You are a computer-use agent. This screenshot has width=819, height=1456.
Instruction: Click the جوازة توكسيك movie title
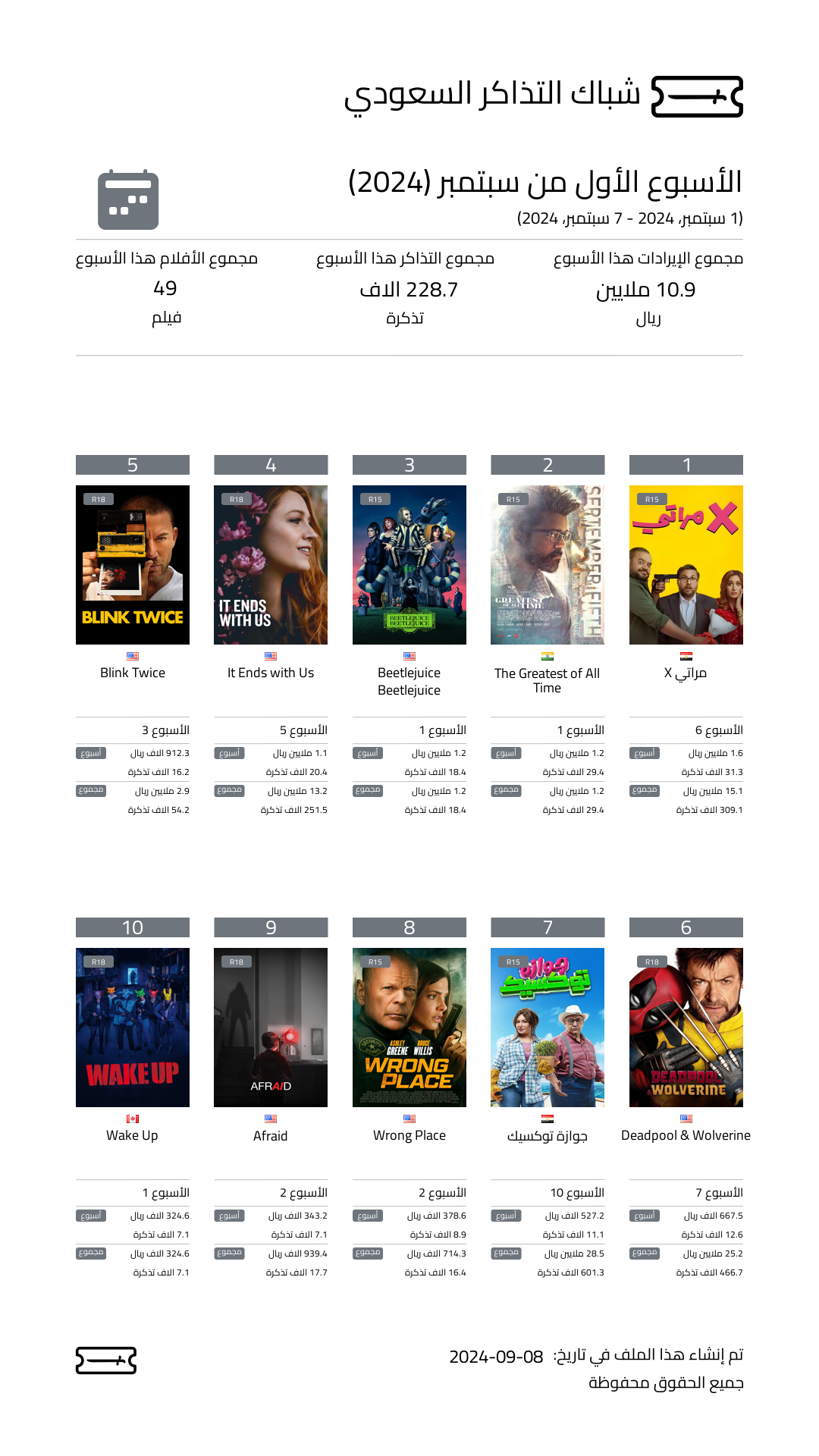548,1135
